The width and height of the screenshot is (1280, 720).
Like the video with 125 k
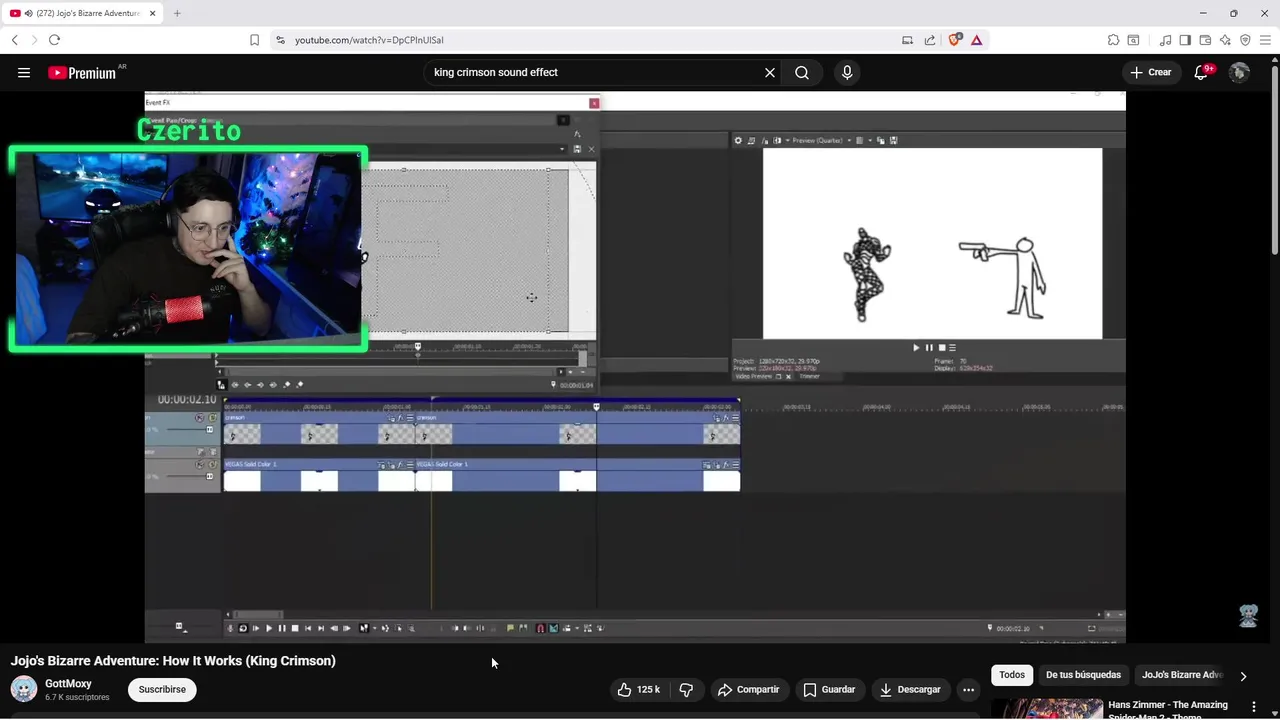pyautogui.click(x=638, y=689)
